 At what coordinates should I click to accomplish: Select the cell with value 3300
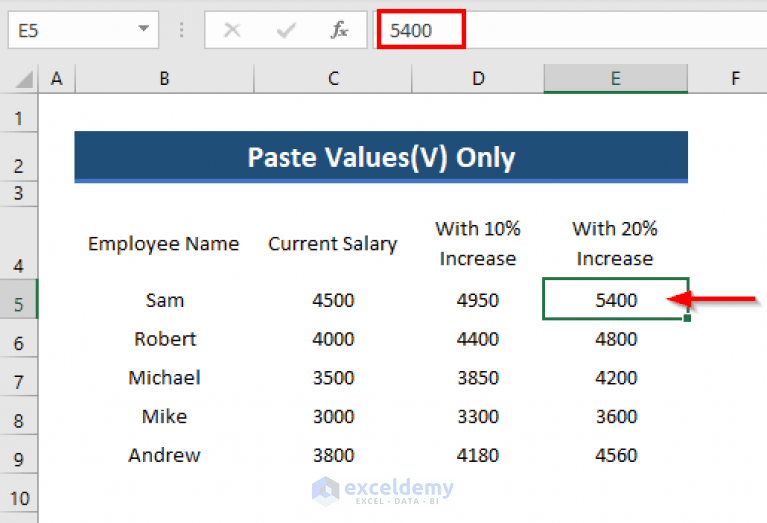tap(478, 416)
